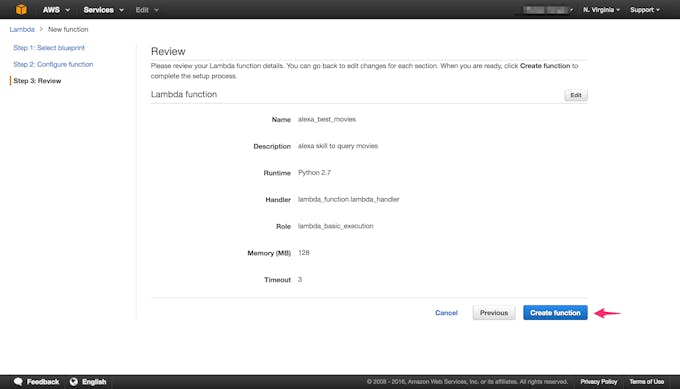Choose English language option in footer
The image size is (680, 389).
(94, 382)
